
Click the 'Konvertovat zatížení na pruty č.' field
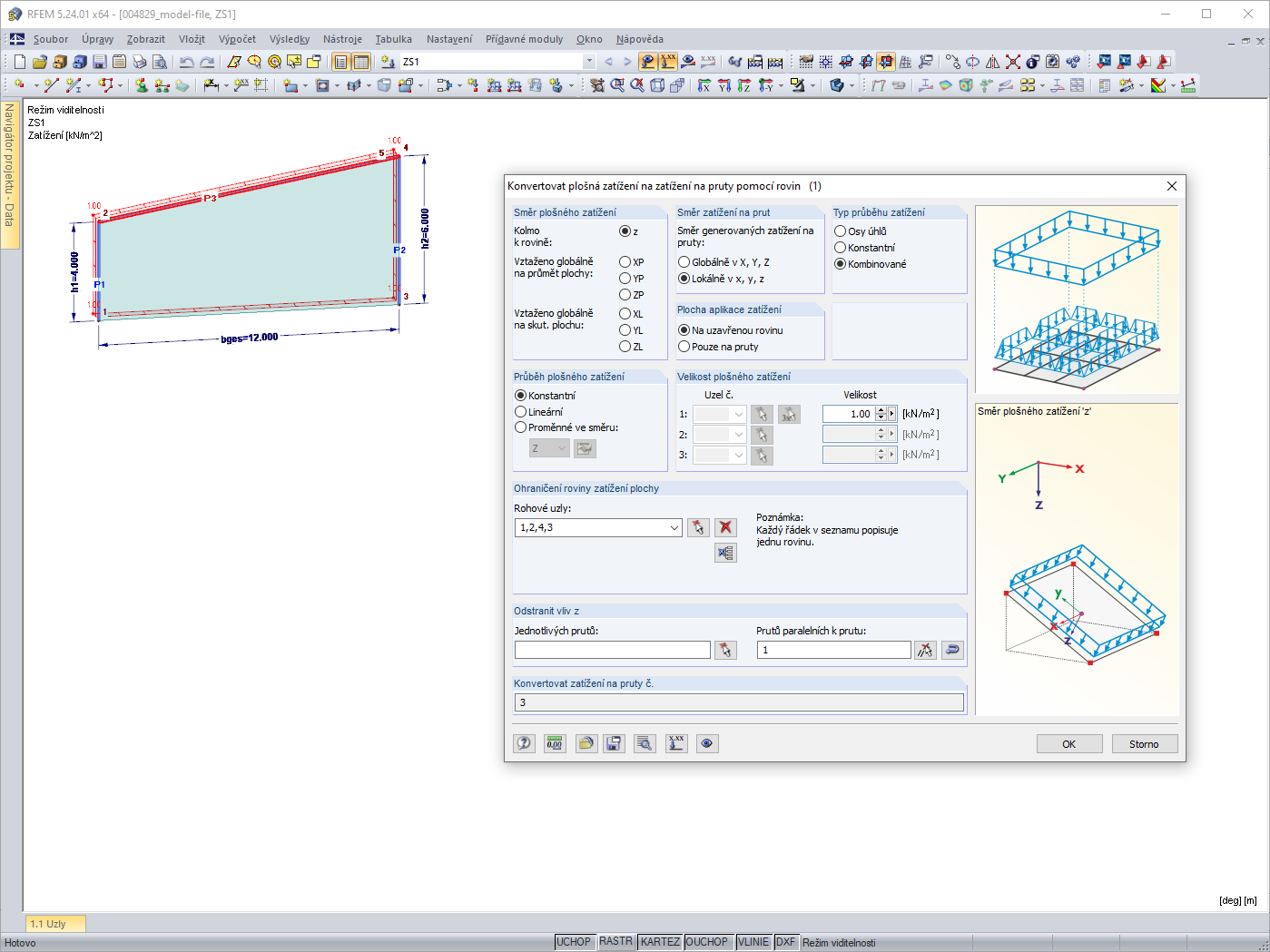click(739, 702)
